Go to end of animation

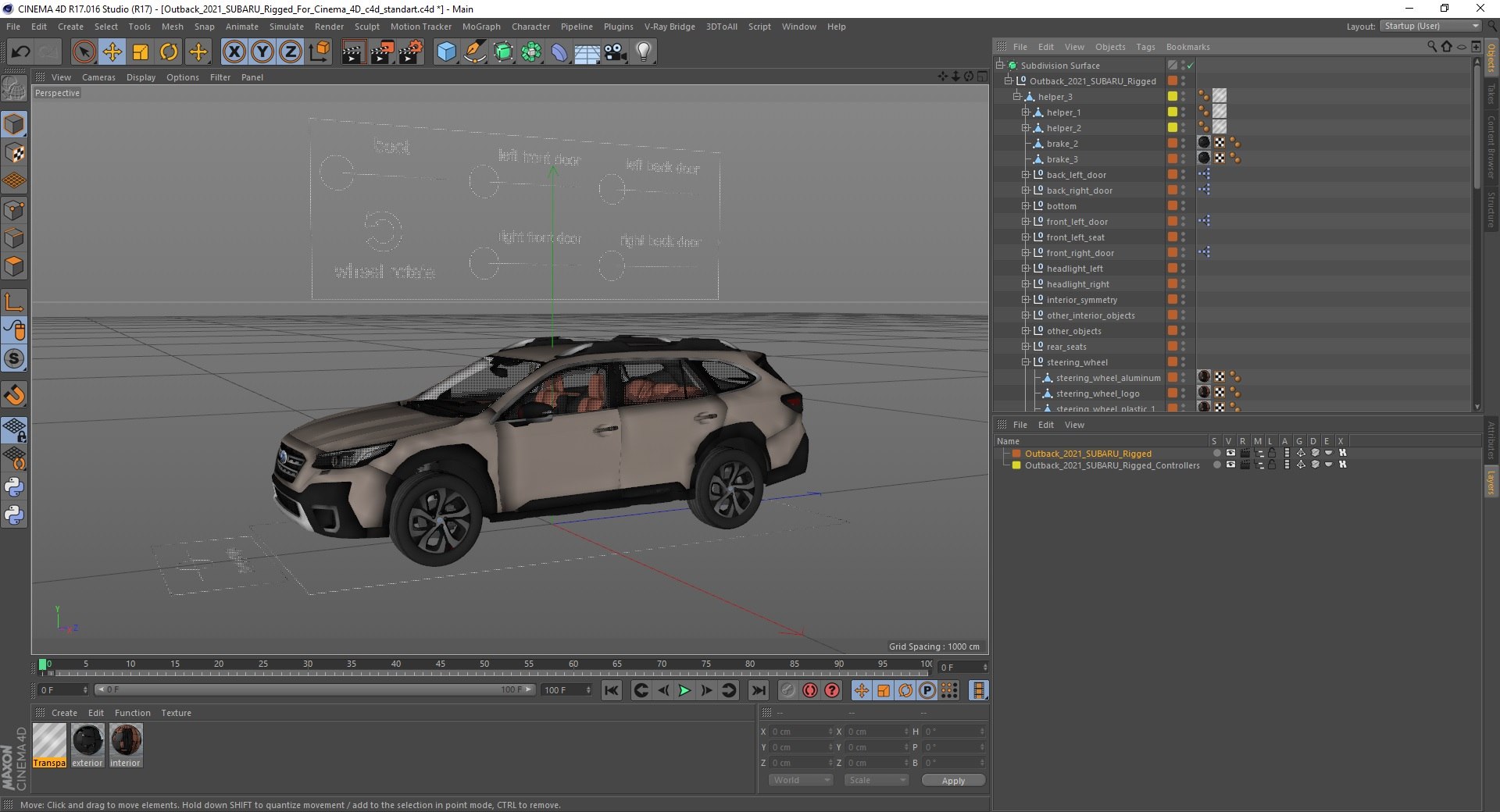(x=758, y=690)
